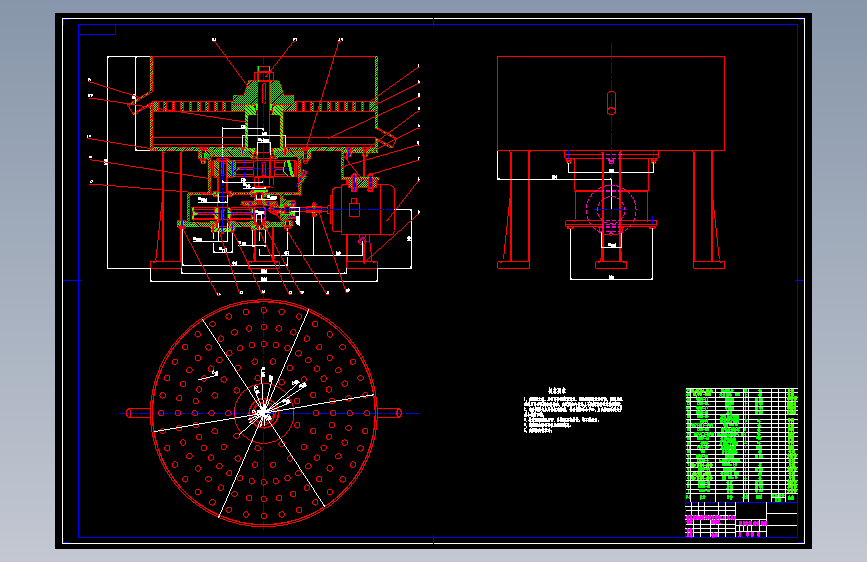Screen dimensions: 867x562
Task: Click the right handle of the circular plate
Action: 389,413
